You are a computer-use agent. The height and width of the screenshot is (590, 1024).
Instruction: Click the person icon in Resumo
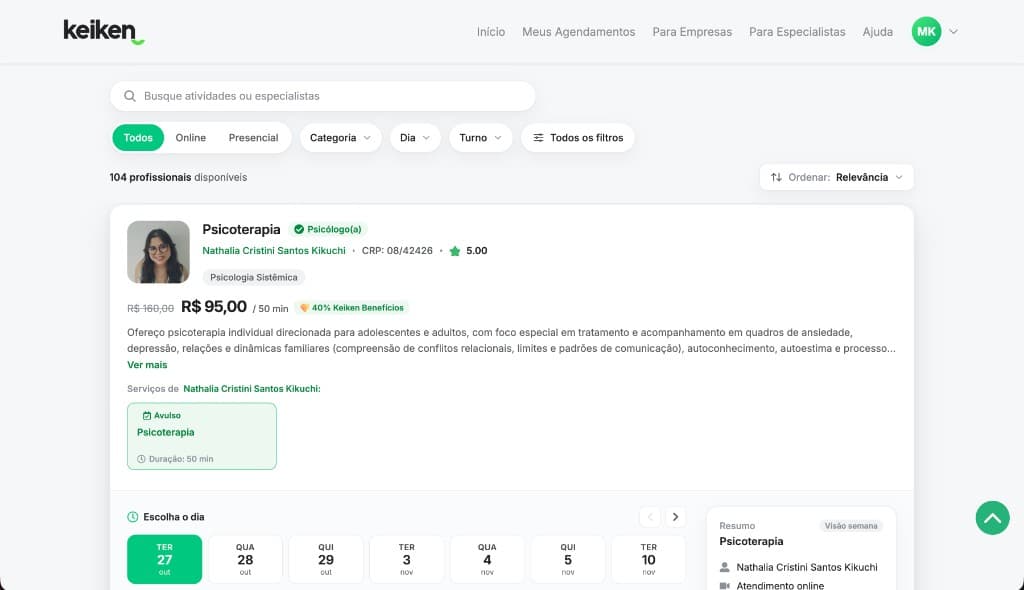[724, 567]
